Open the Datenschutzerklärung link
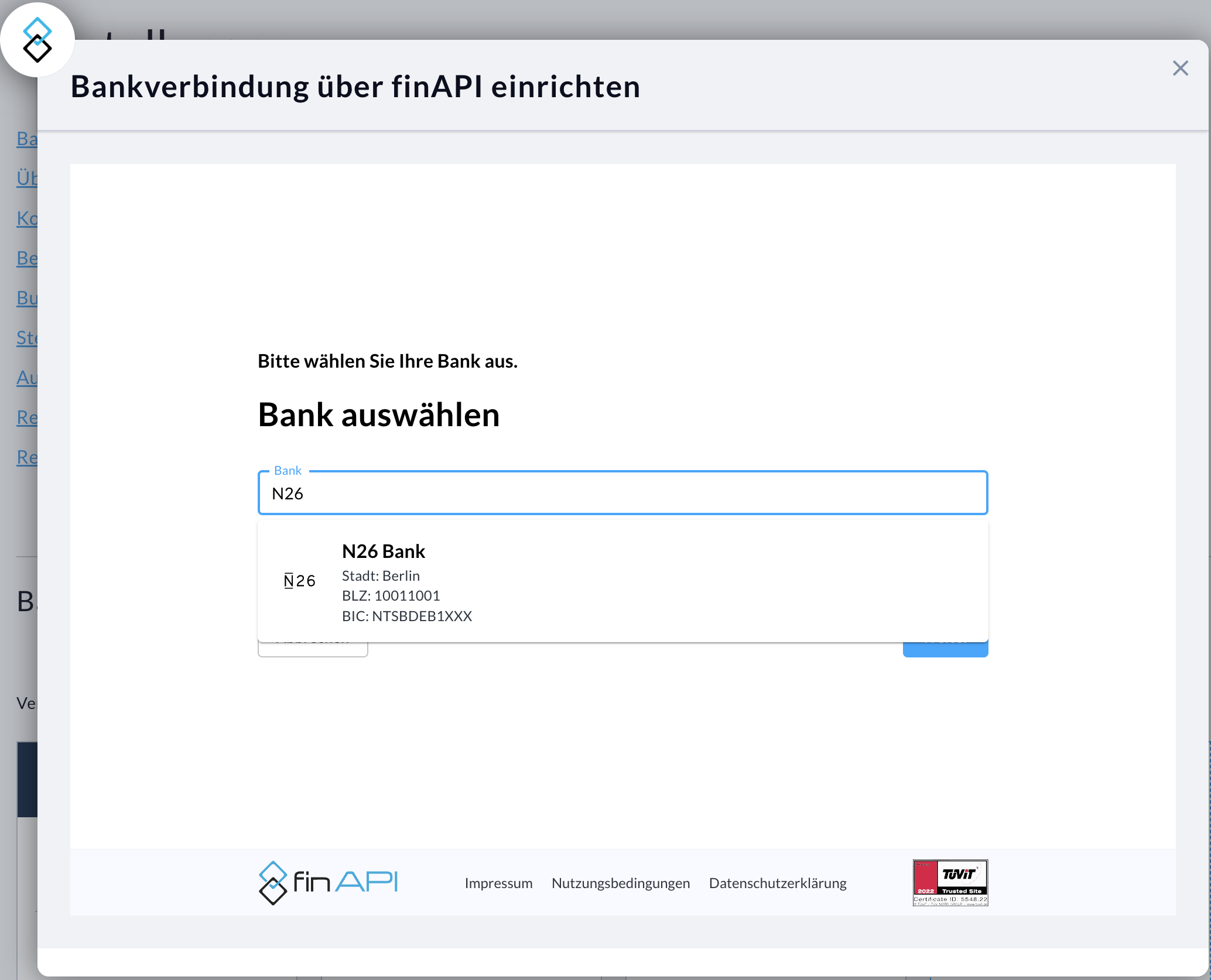Viewport: 1211px width, 980px height. pos(778,883)
